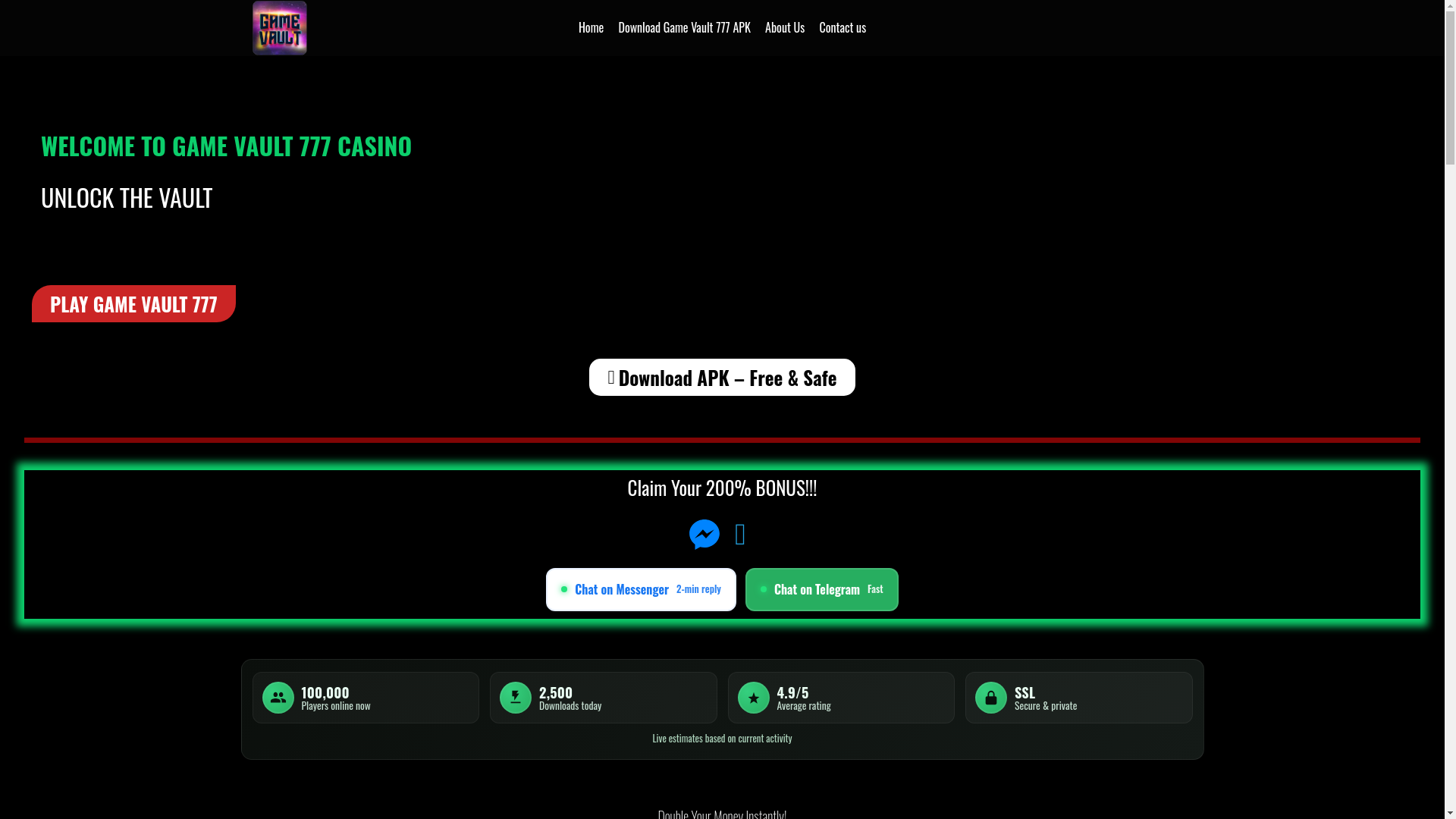The height and width of the screenshot is (819, 1456).
Task: Click 'Live estimates based on current activity'
Action: (x=722, y=739)
